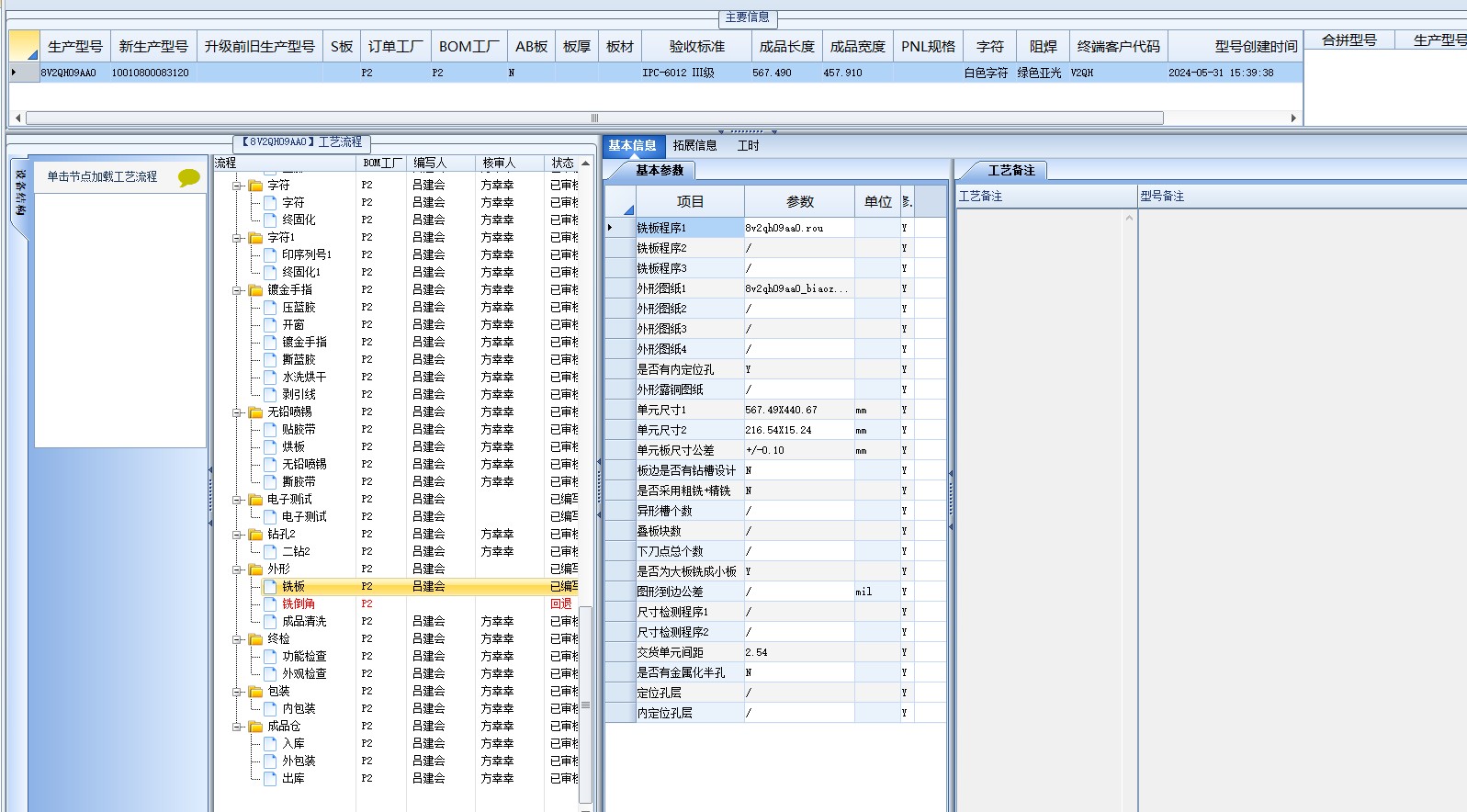Click the document icon beside 剥引线
Screen dimensions: 1467x812
(270, 395)
